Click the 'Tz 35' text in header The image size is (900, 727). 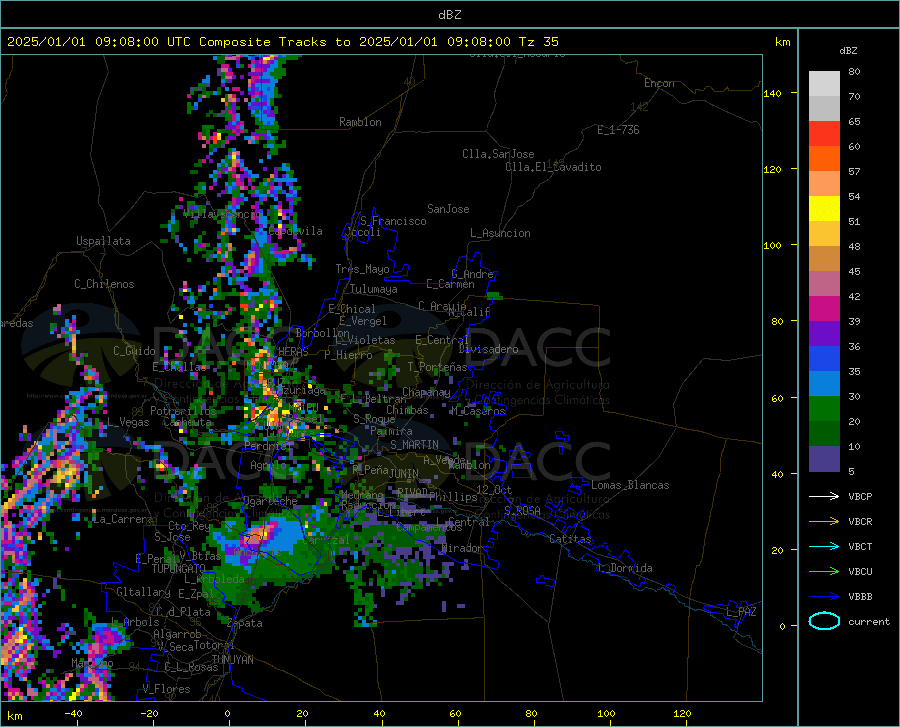[538, 42]
